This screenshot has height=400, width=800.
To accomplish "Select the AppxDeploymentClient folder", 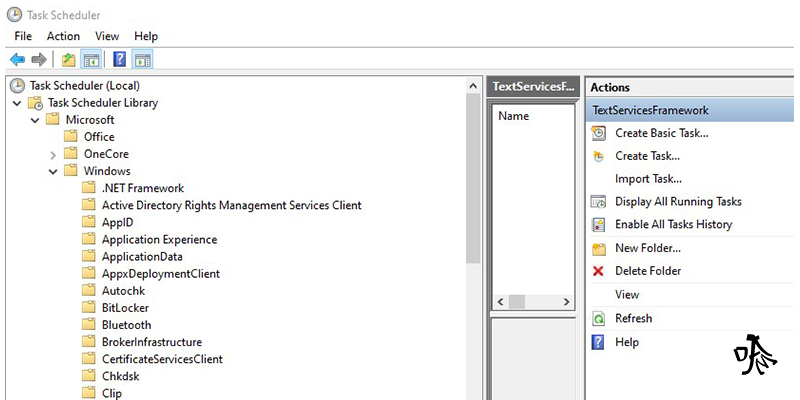I will click(161, 274).
